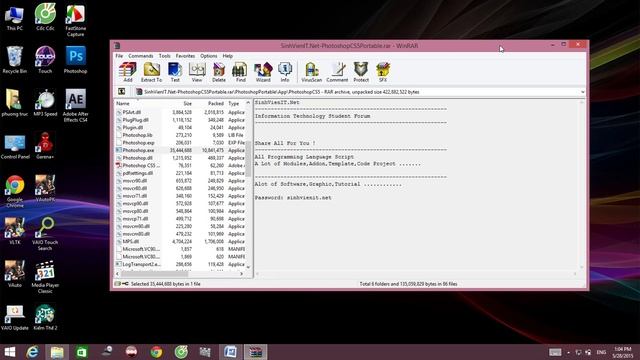Select the MPS.dll file row
640x360 pixels.
coord(180,242)
